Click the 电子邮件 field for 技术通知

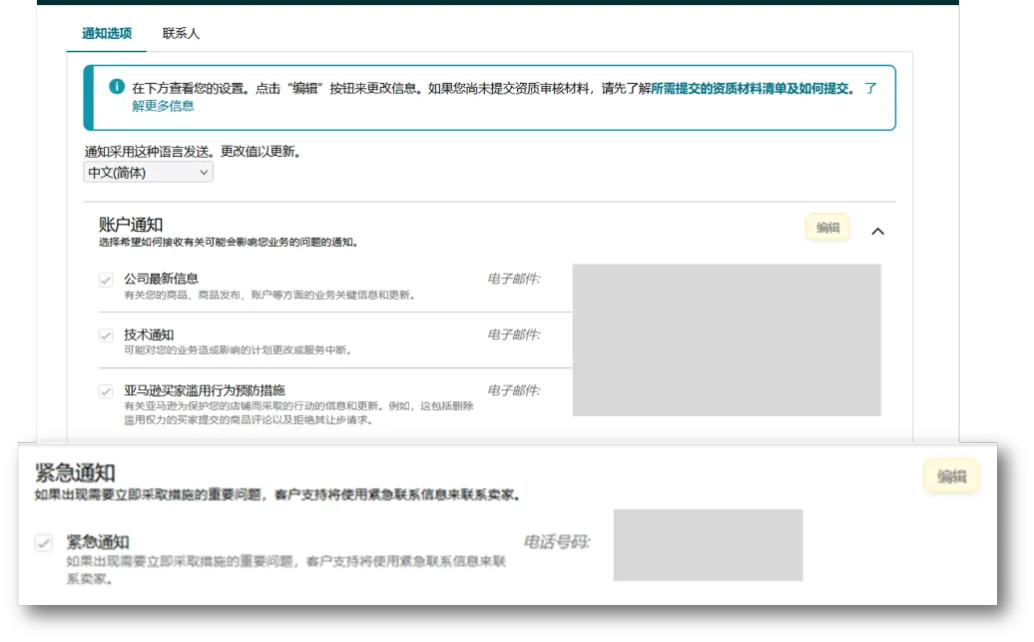pyautogui.click(x=726, y=340)
